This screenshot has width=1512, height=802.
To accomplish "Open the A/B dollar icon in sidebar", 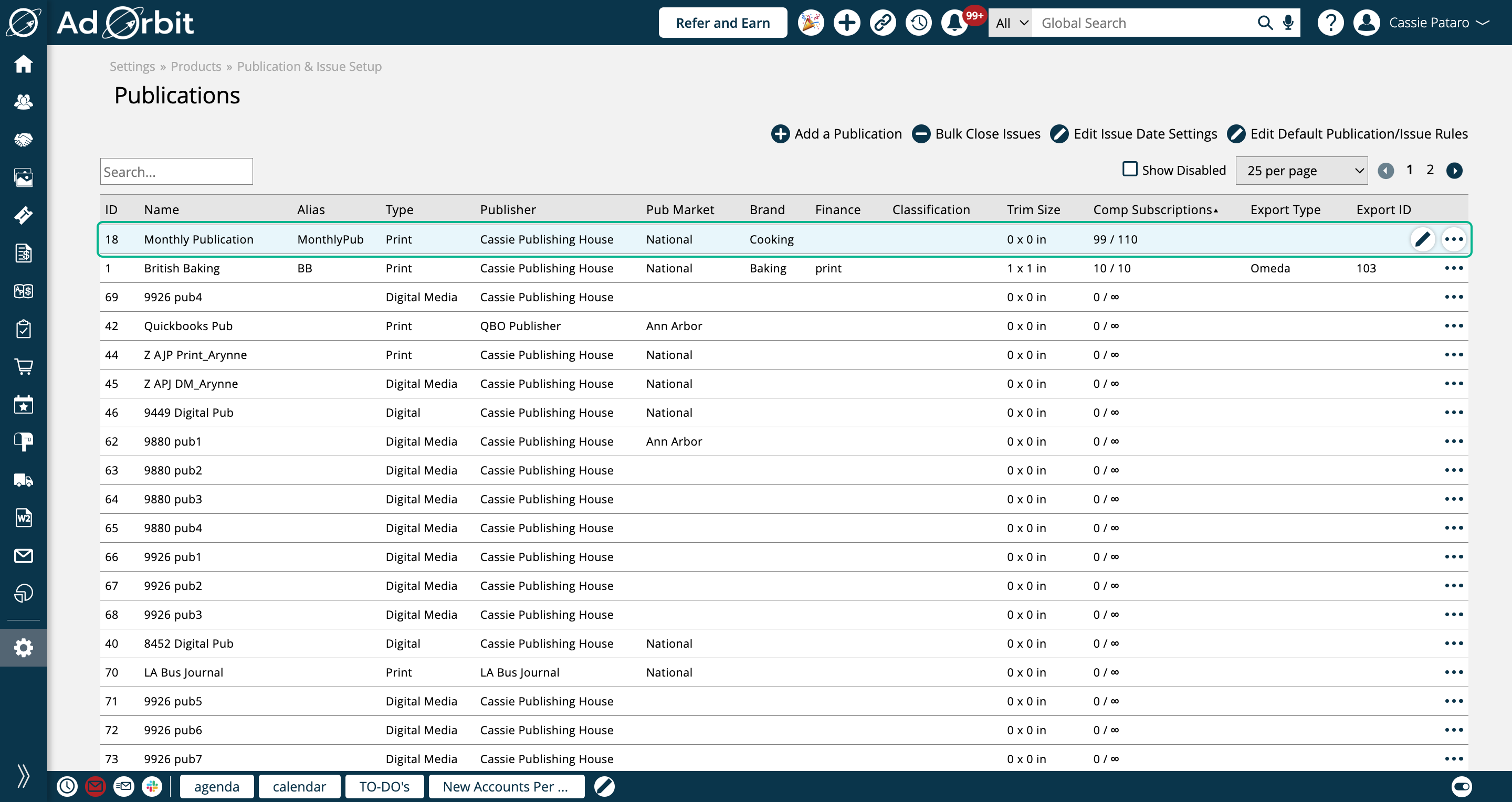I will tap(24, 291).
